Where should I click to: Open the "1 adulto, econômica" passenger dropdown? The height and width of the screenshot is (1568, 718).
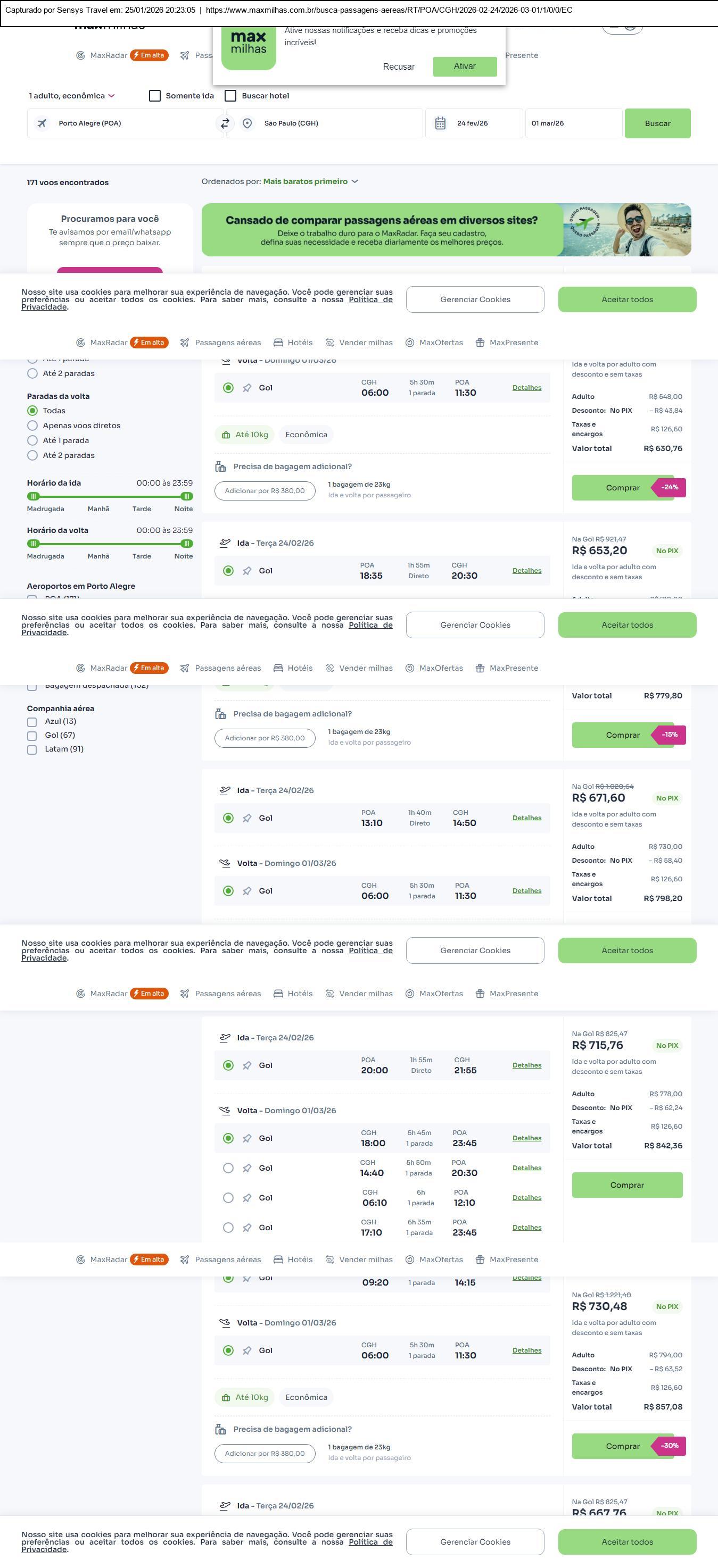(x=72, y=96)
